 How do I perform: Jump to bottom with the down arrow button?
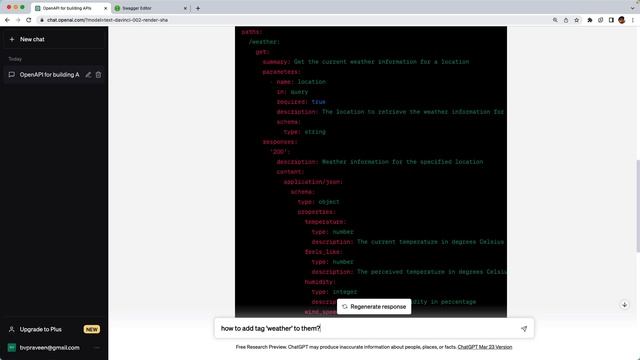[x=624, y=305]
